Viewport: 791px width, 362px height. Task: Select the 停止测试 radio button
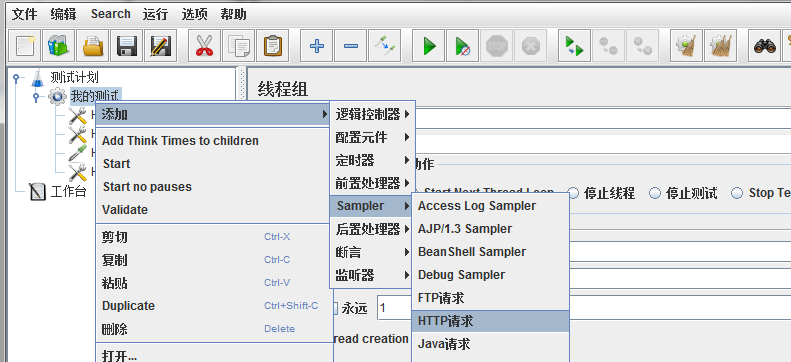tap(655, 193)
